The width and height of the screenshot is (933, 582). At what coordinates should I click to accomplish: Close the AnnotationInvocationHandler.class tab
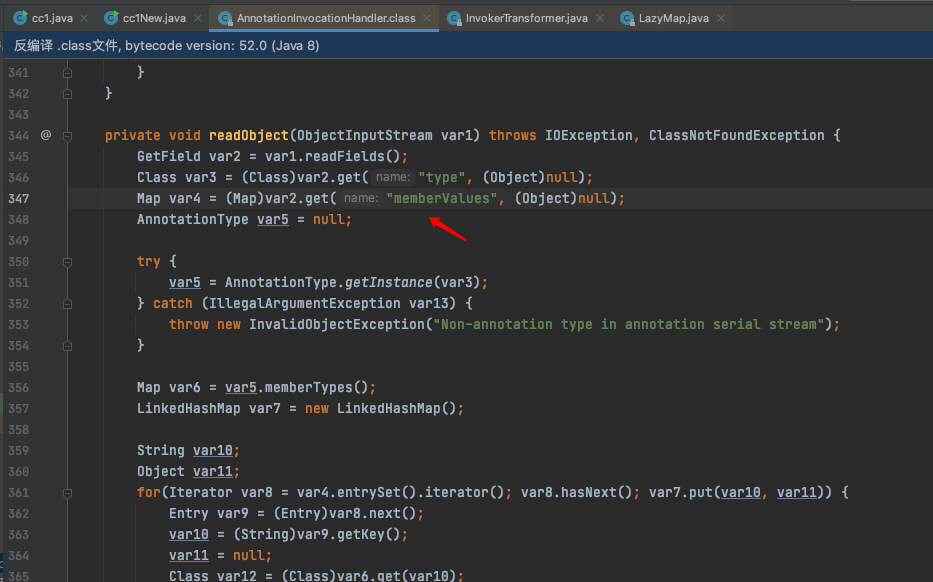[x=427, y=18]
